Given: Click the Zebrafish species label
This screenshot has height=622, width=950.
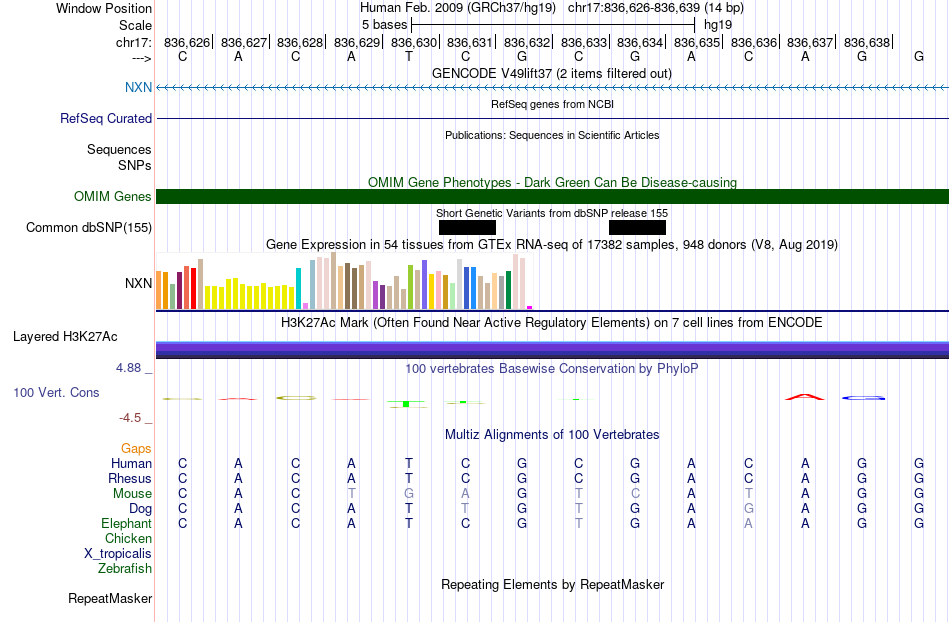Looking at the screenshot, I should coord(125,569).
